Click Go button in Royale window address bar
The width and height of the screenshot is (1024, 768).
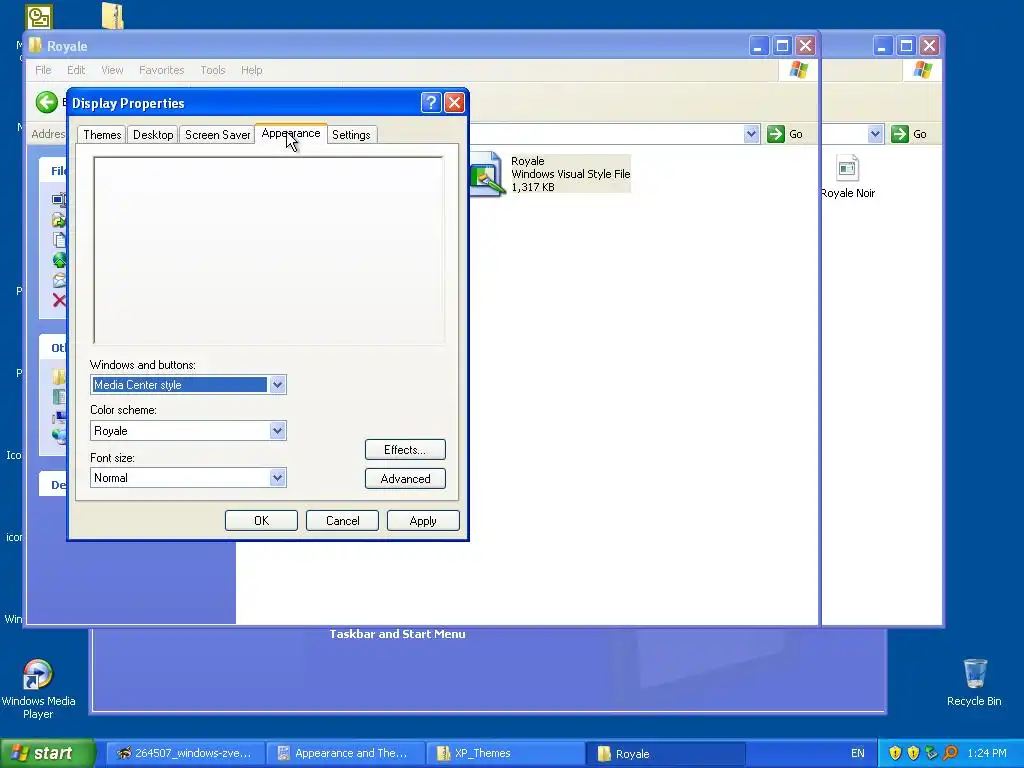click(x=785, y=134)
